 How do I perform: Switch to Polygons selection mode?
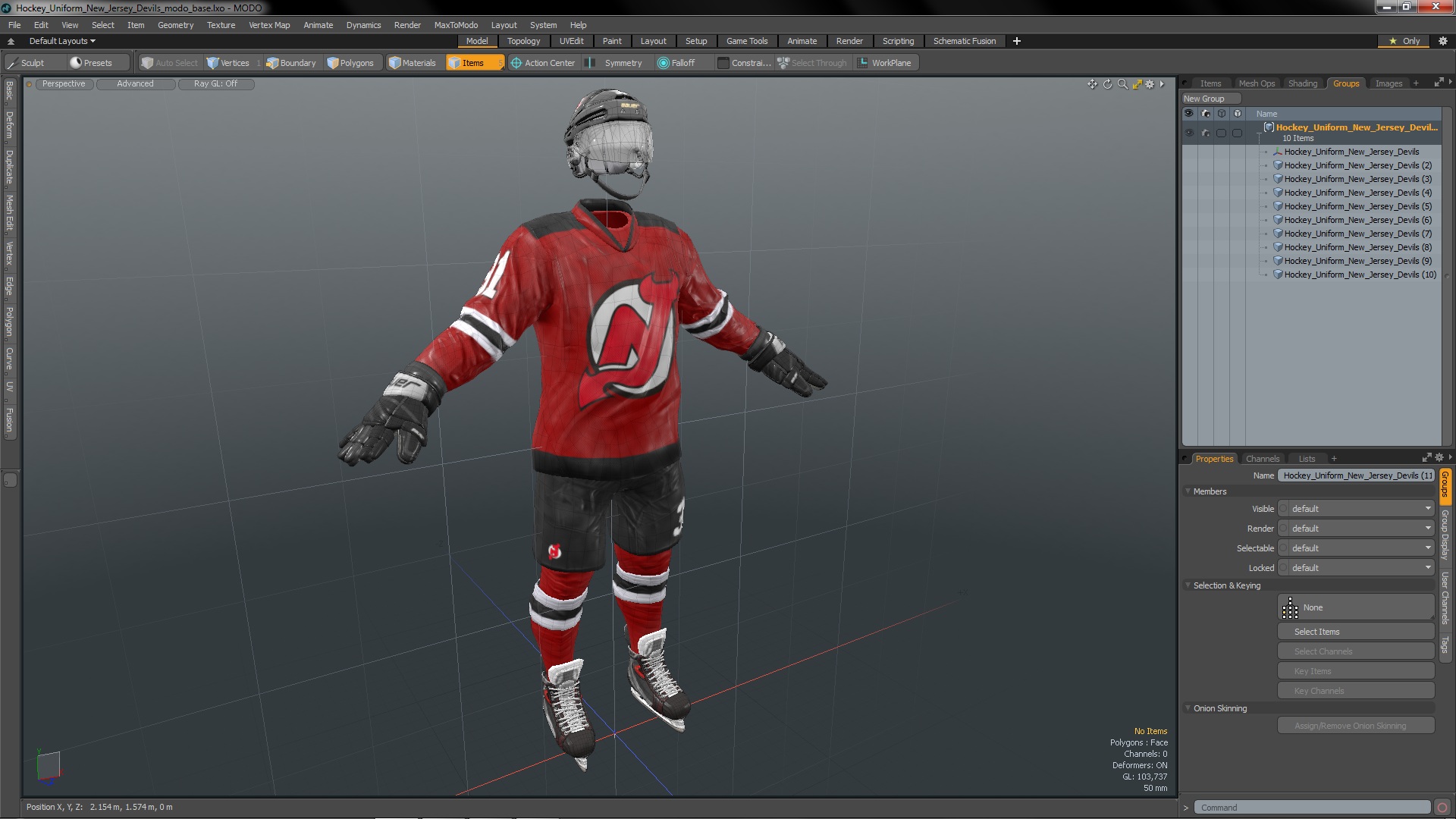click(350, 63)
